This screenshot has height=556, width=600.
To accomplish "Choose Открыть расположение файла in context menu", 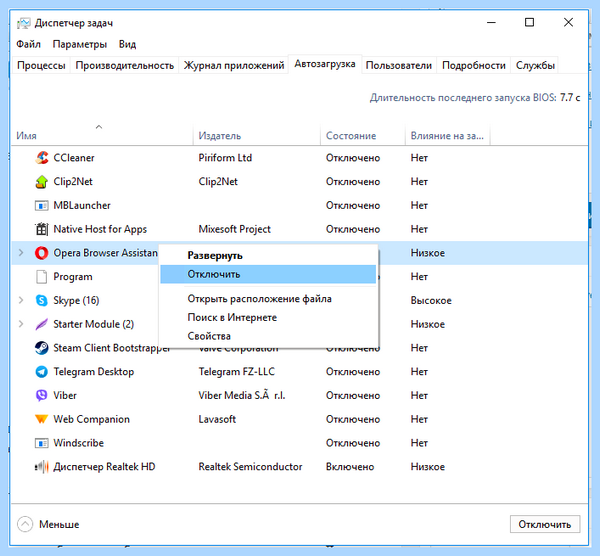I will [268, 299].
